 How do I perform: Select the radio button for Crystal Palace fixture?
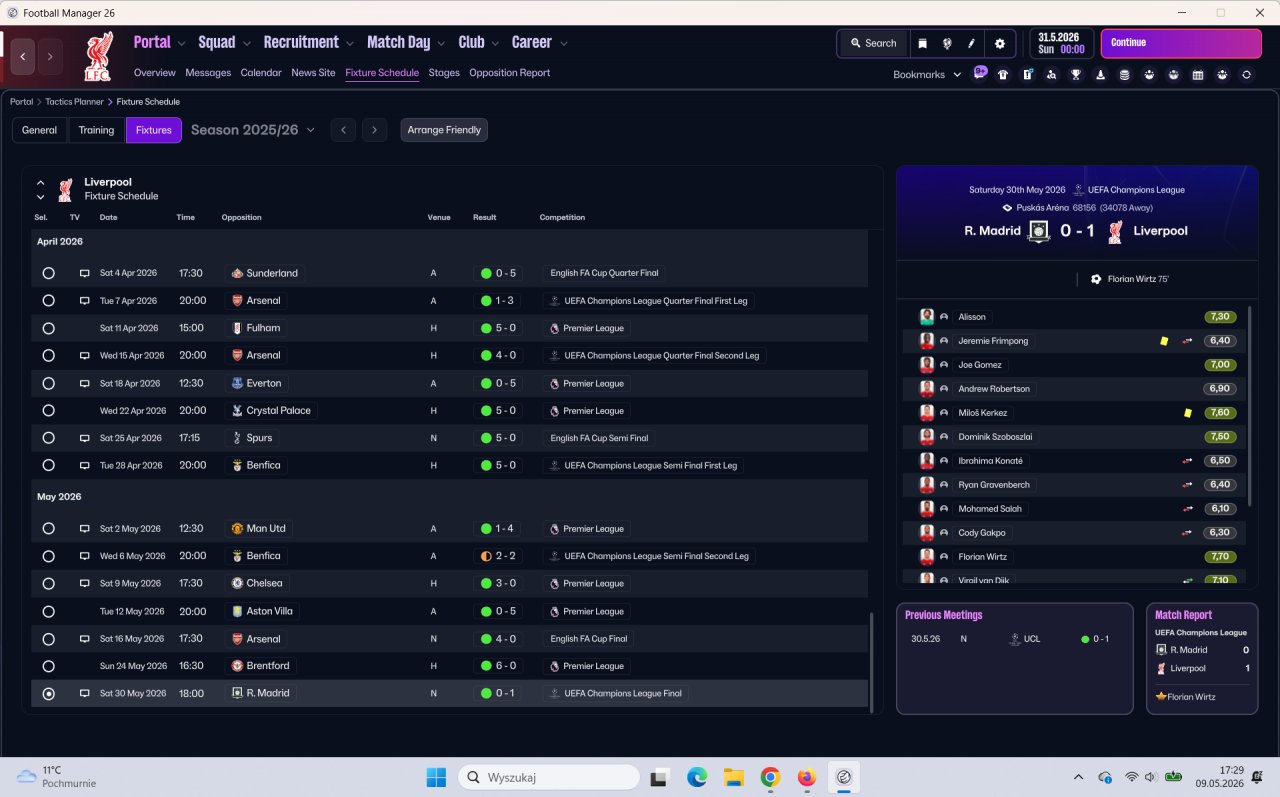click(49, 410)
